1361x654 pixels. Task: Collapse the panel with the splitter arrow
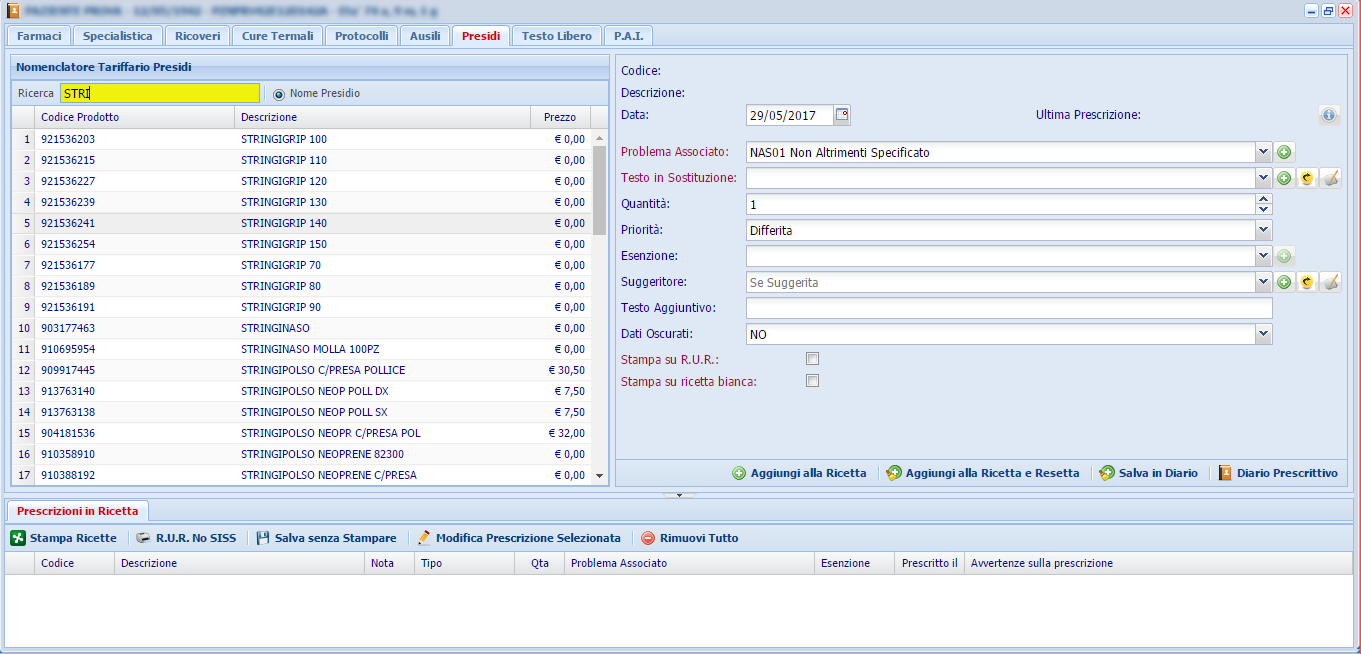coord(679,494)
